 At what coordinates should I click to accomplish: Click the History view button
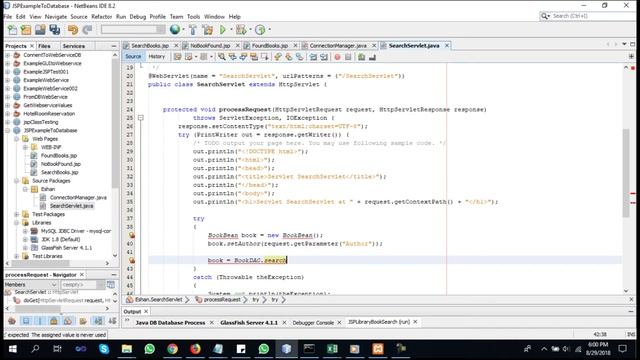tap(156, 57)
